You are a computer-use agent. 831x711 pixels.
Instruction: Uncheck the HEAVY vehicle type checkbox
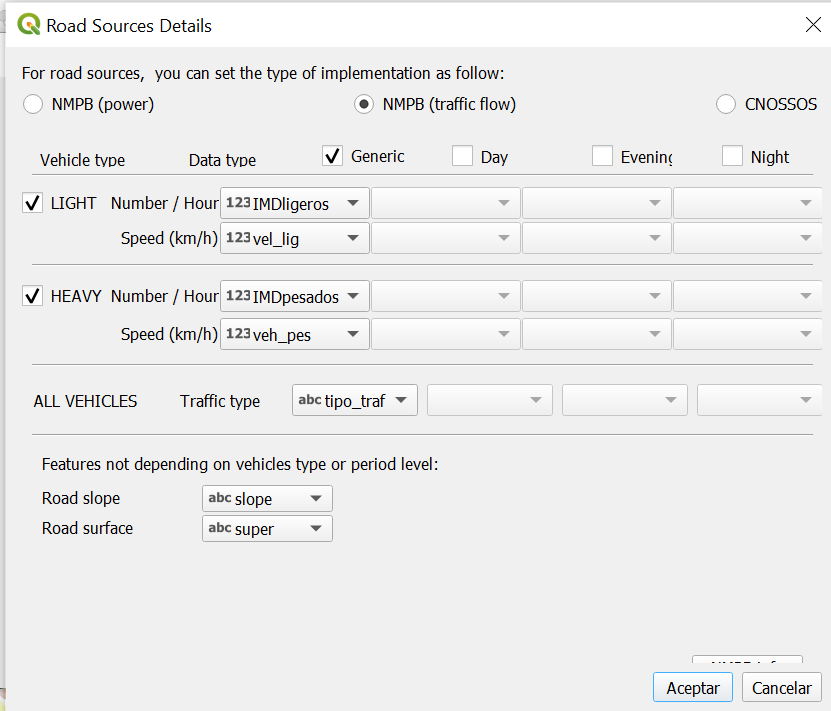click(x=33, y=296)
